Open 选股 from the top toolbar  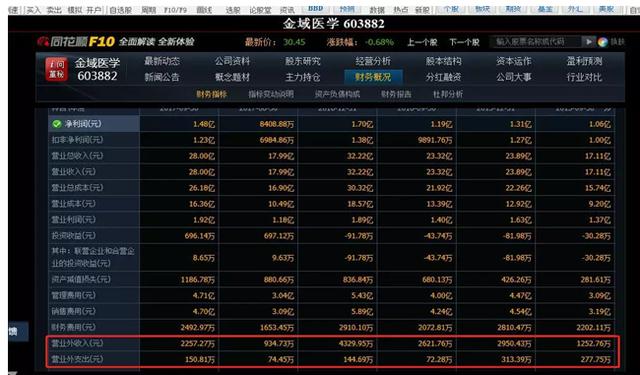(233, 10)
